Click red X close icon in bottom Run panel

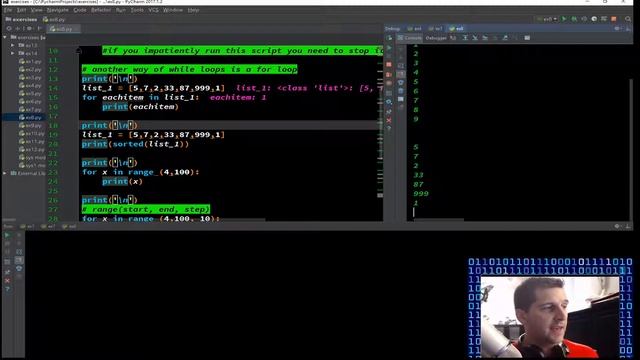tap(7, 280)
